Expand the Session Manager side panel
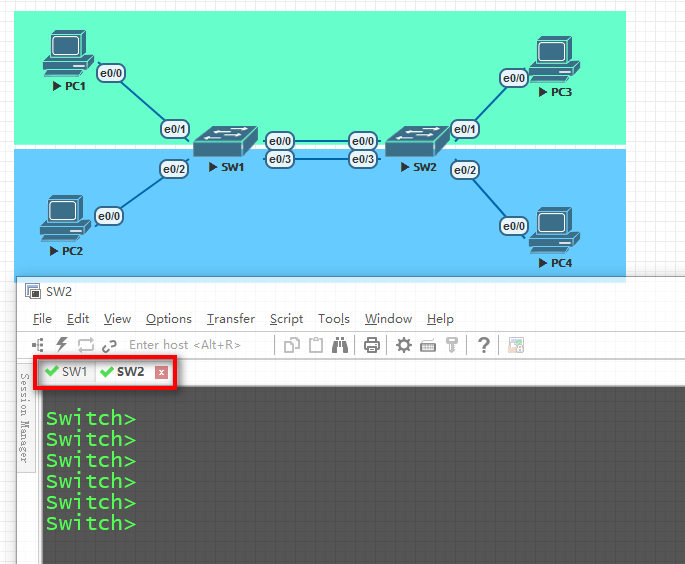Viewport: 685px width, 564px height. (25, 418)
